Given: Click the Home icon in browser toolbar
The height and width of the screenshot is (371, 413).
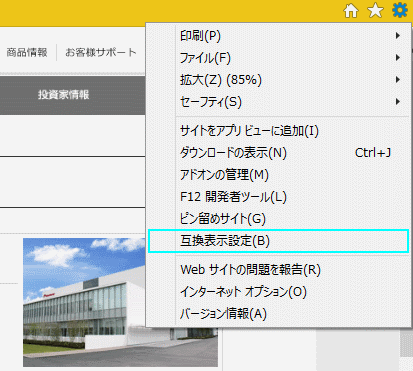Looking at the screenshot, I should click(351, 11).
